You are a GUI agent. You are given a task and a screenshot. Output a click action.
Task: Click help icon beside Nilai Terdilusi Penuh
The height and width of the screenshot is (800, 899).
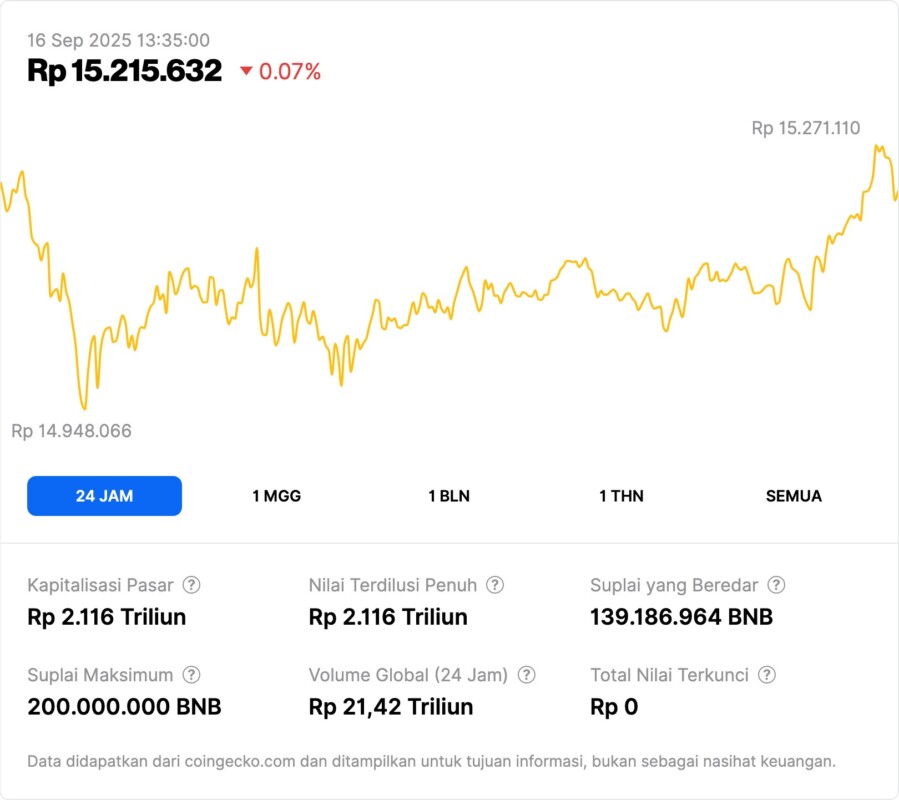coord(495,585)
